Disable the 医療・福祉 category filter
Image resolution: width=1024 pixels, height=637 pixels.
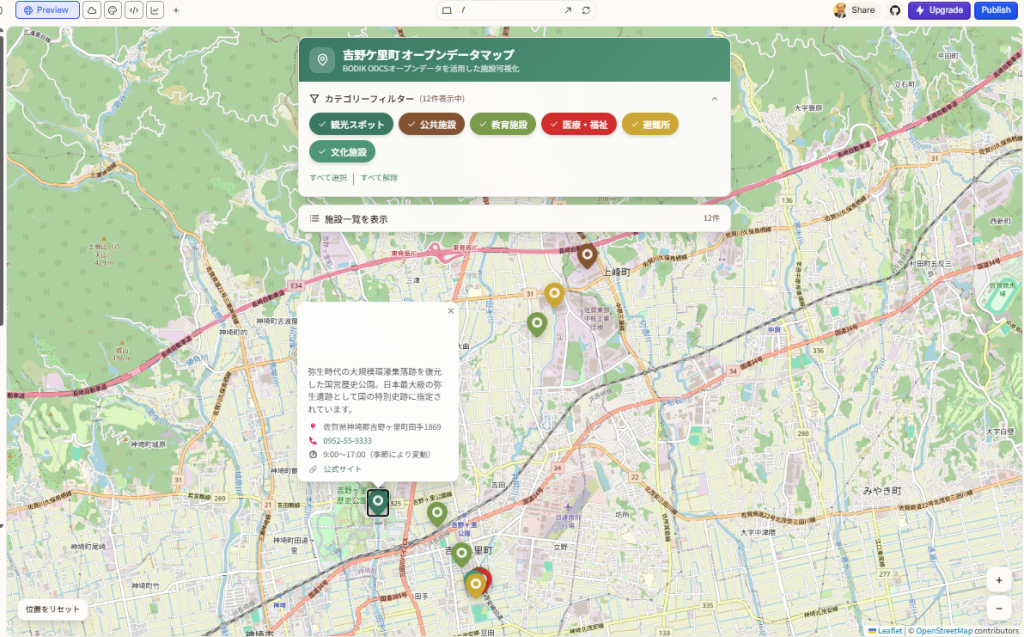(579, 124)
